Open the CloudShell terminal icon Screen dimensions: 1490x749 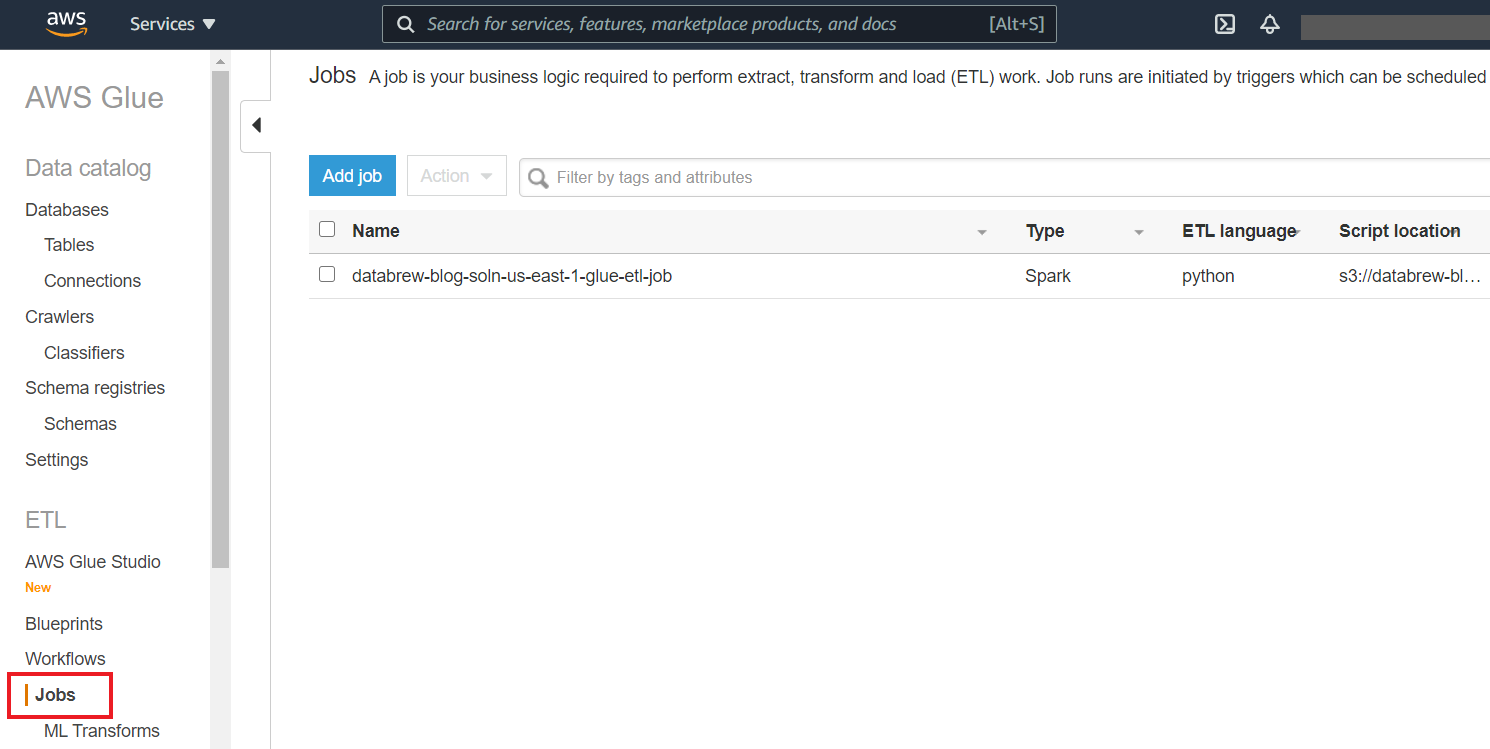(1225, 24)
